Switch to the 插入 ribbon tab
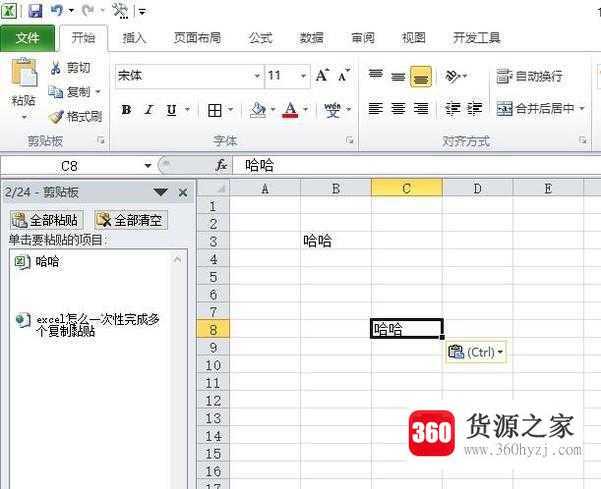Viewport: 601px width, 489px height. (134, 38)
